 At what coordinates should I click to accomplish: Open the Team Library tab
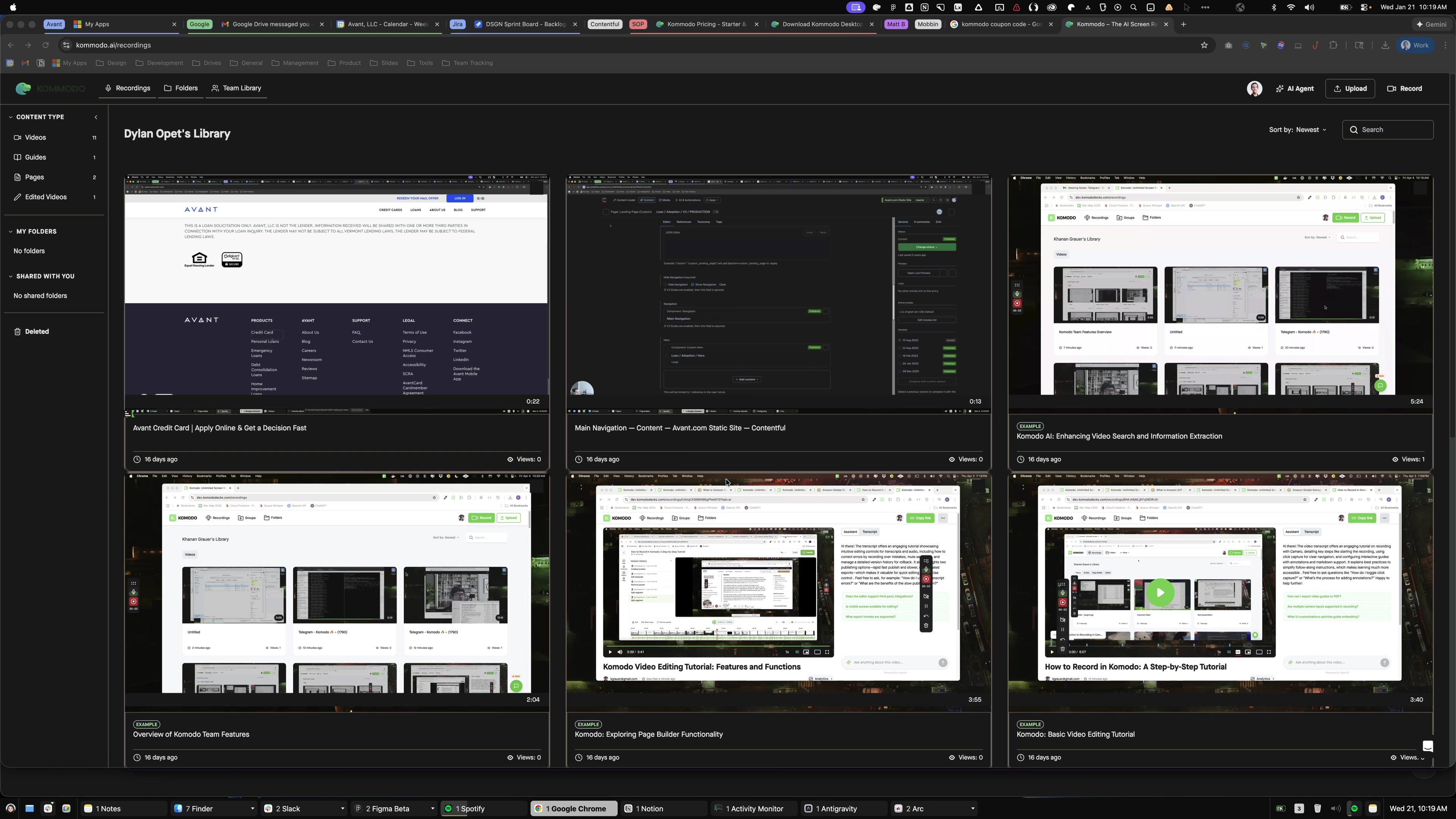(236, 88)
